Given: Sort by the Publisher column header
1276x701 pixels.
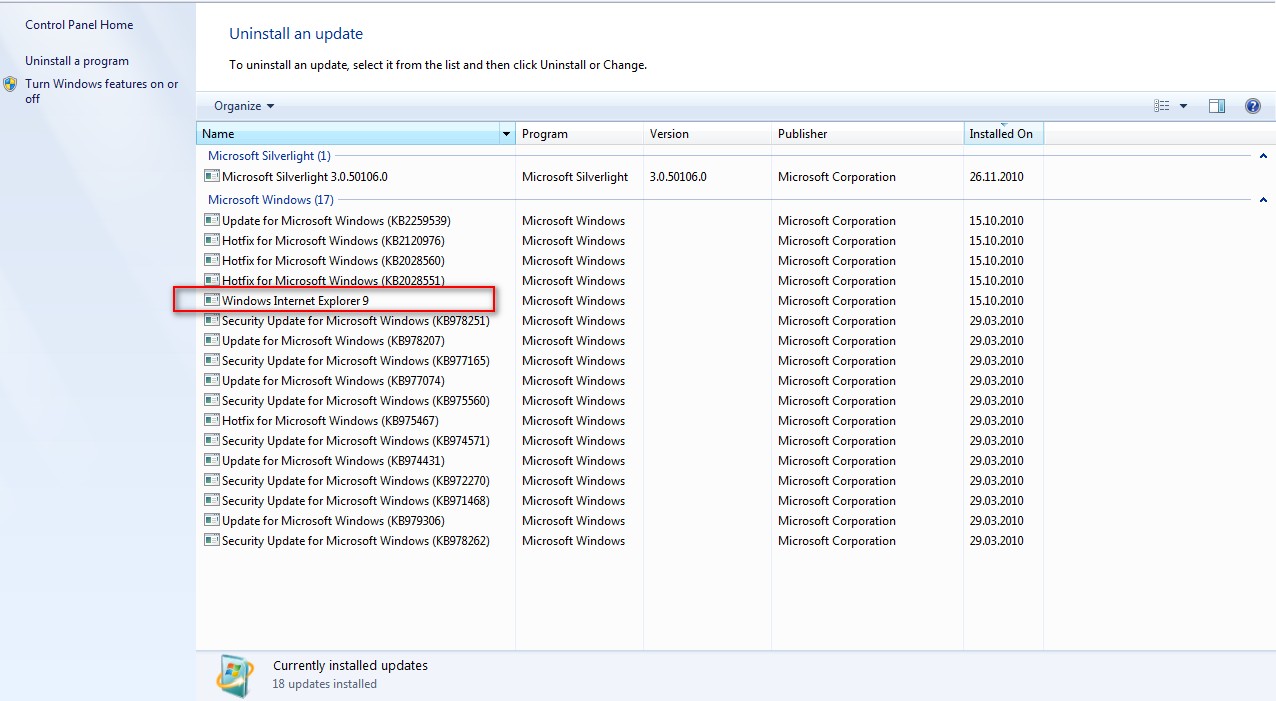Looking at the screenshot, I should click(x=867, y=134).
